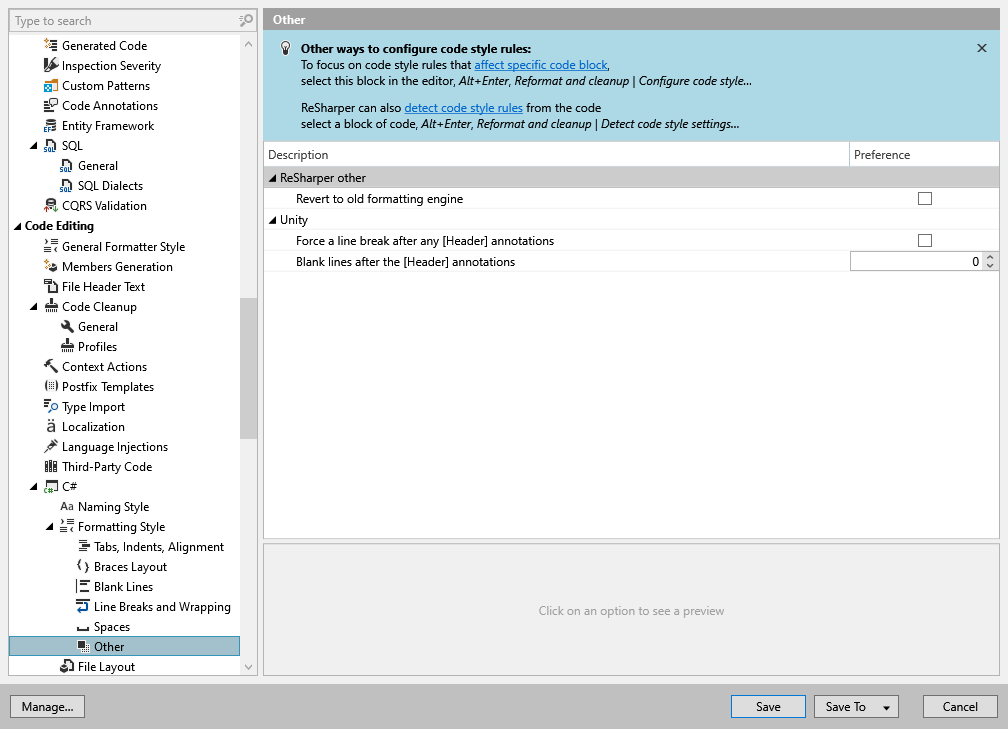Image resolution: width=1008 pixels, height=729 pixels.
Task: Collapse the Code Editing section
Action: [x=18, y=226]
